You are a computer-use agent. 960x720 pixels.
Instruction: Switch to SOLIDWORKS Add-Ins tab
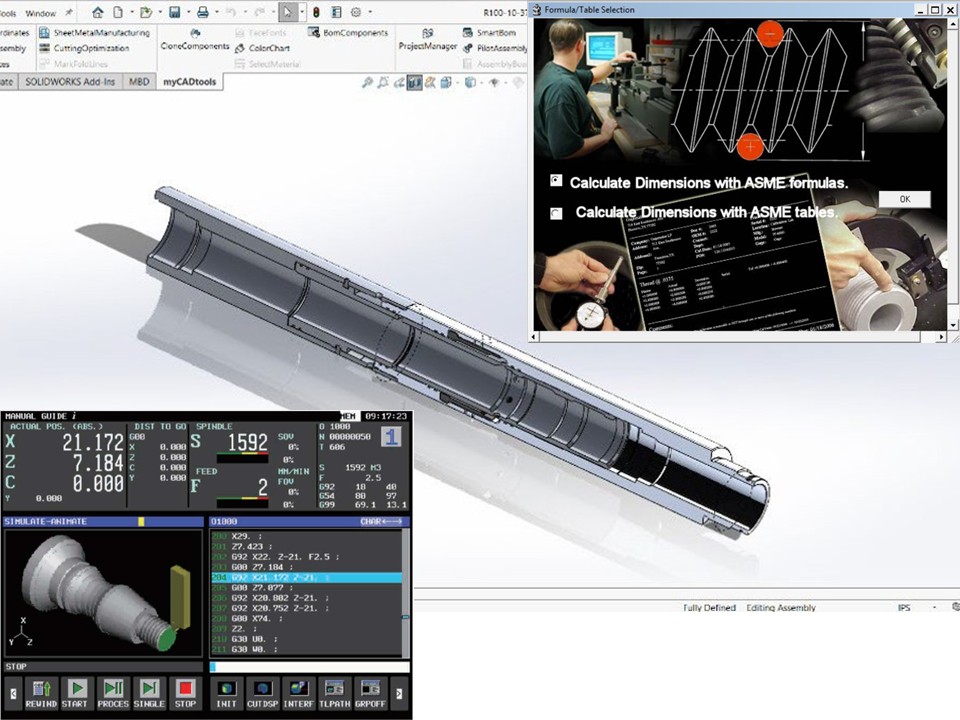(70, 81)
